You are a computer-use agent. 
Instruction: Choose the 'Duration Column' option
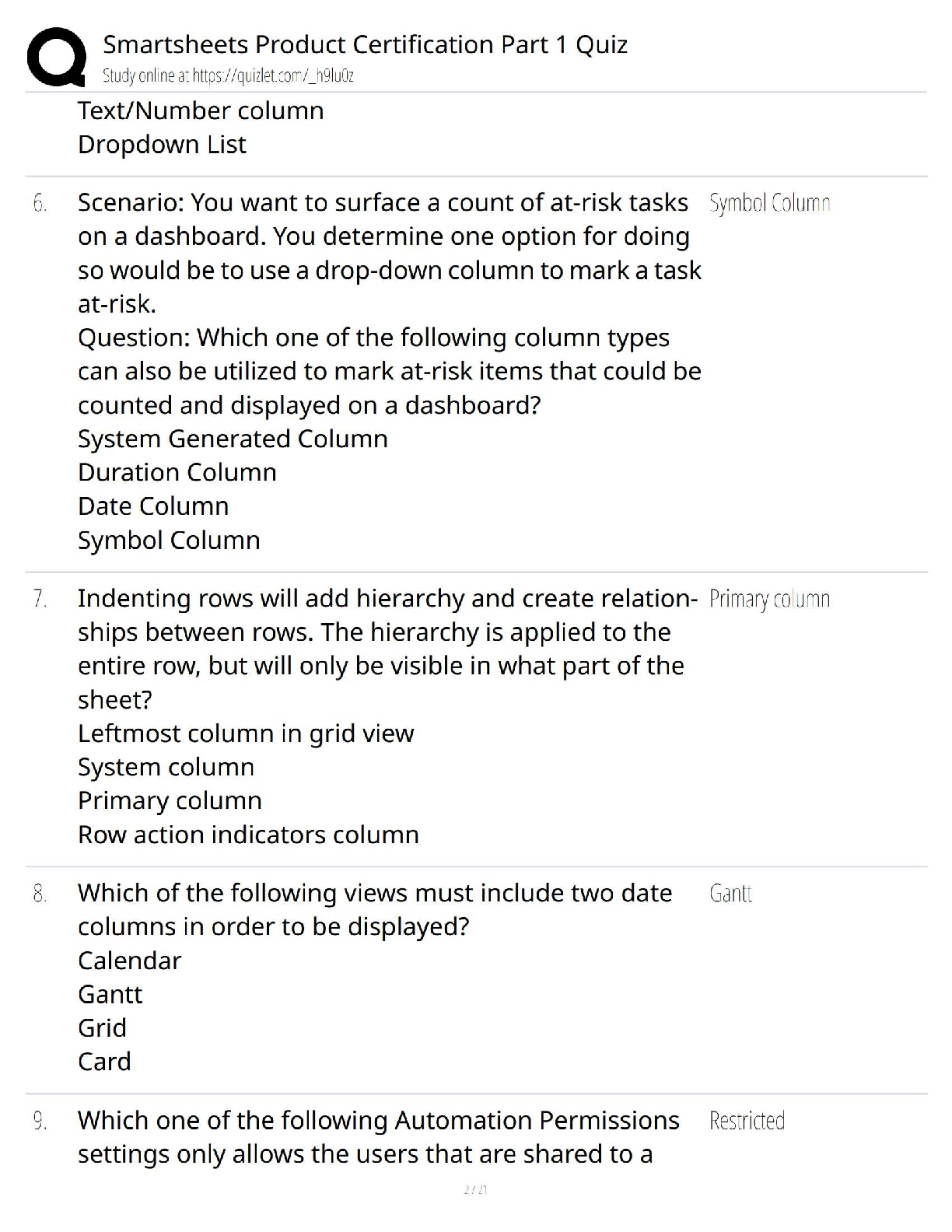point(177,473)
